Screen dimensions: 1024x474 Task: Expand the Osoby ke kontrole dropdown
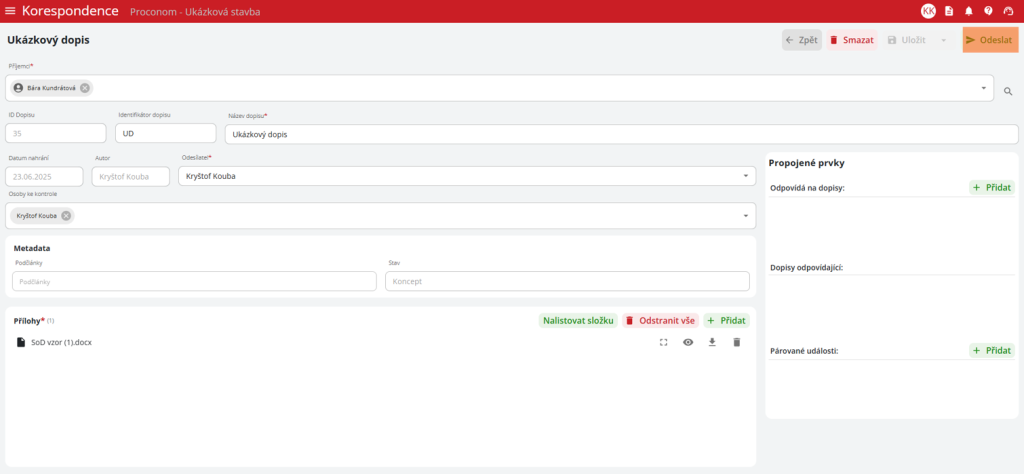click(x=746, y=216)
